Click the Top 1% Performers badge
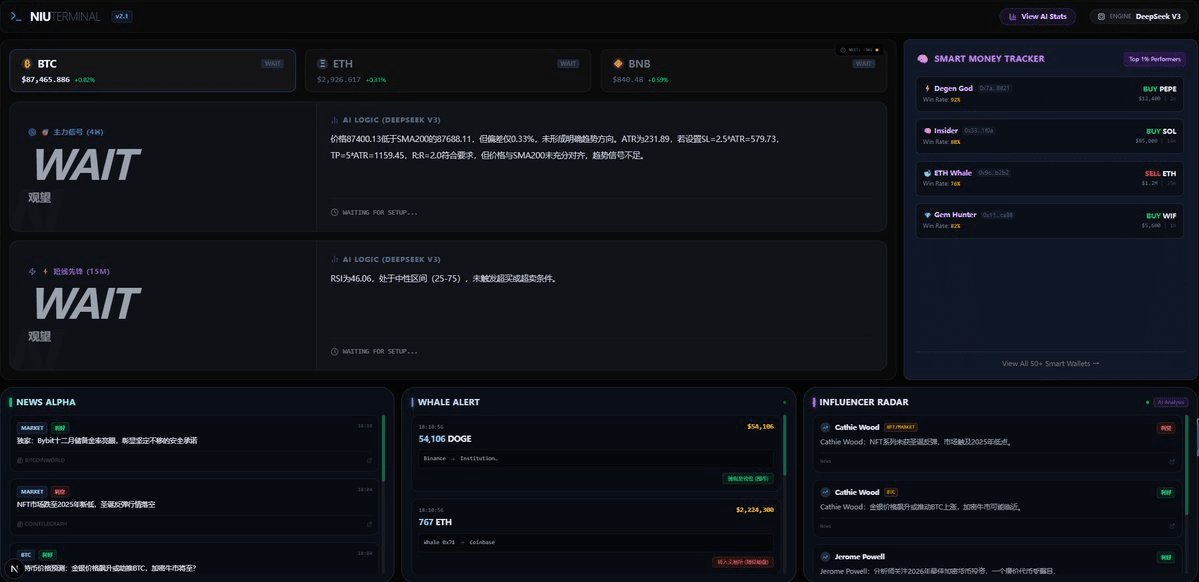1199x582 pixels. coord(1154,58)
